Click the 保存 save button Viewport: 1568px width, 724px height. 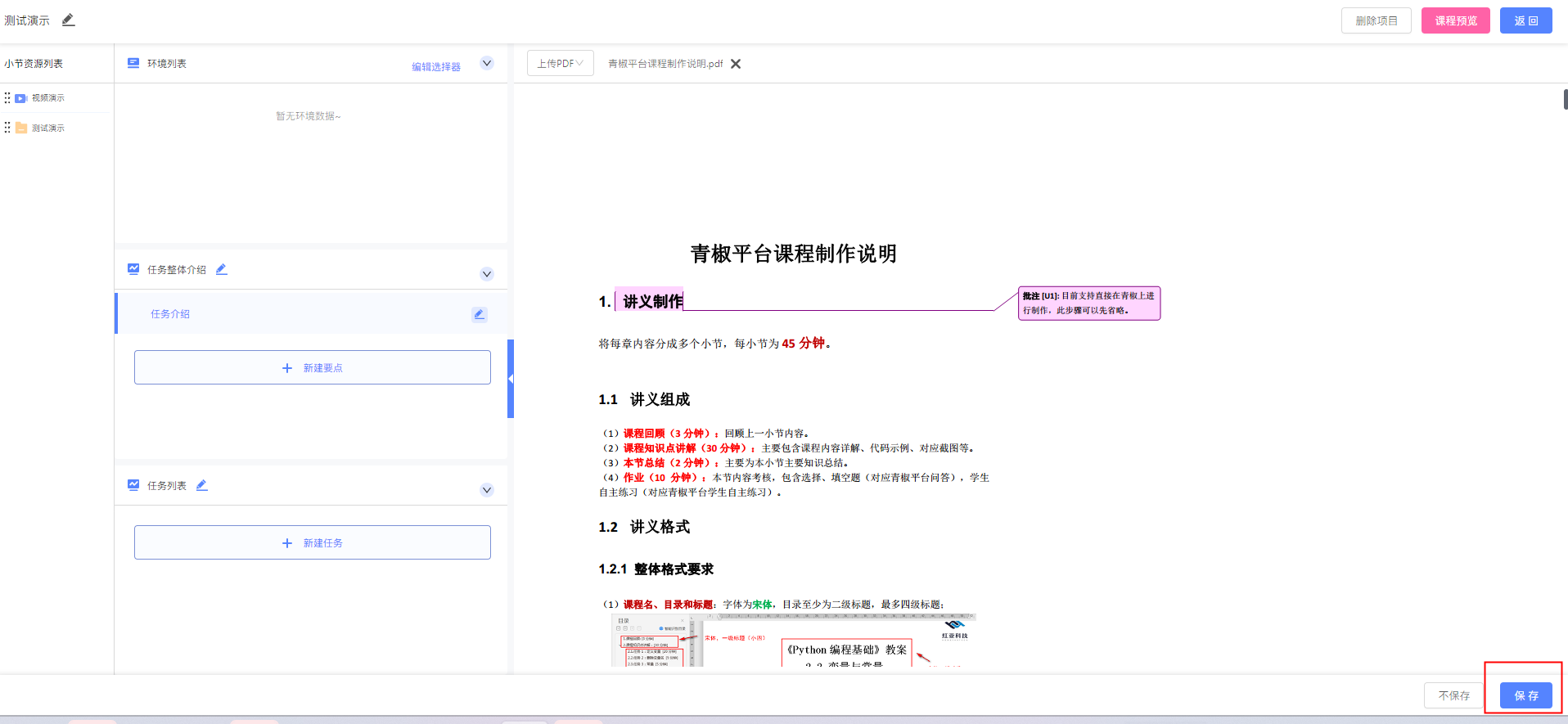pos(1526,695)
